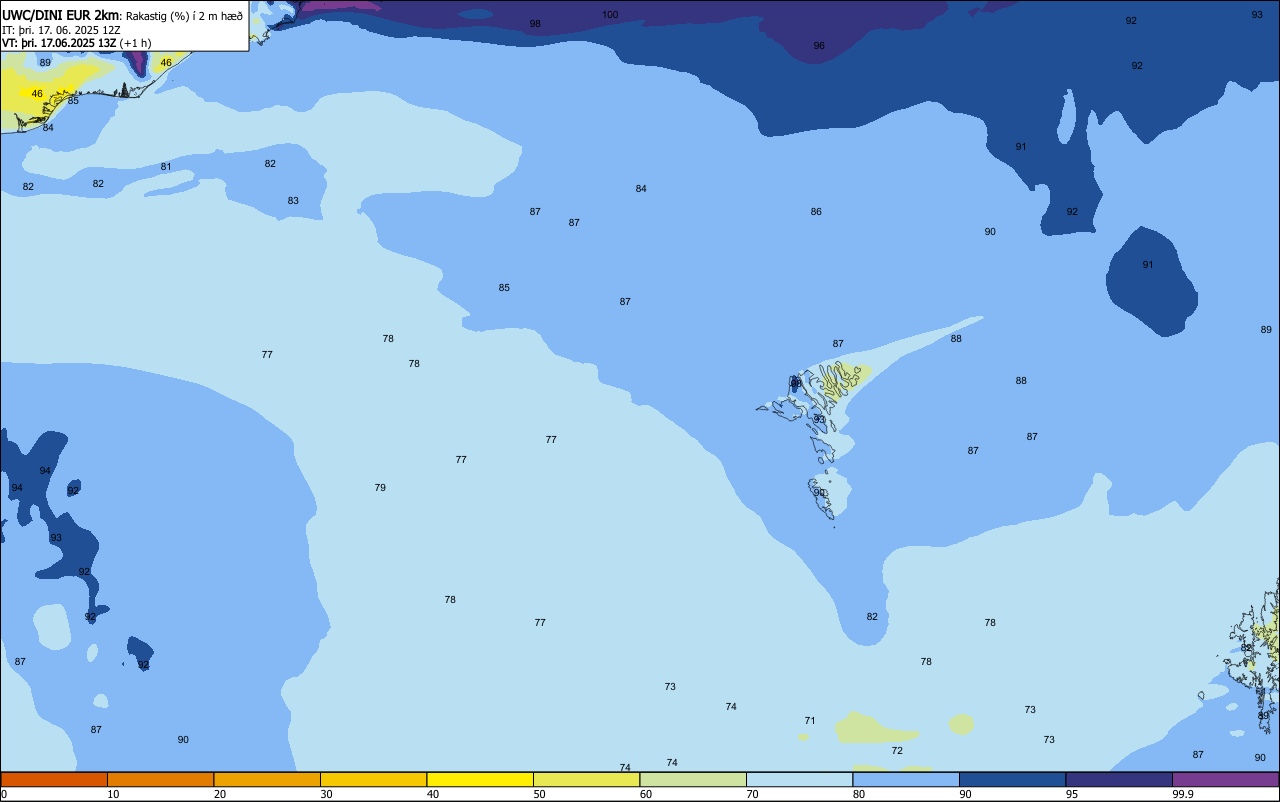This screenshot has height=802, width=1280.
Task: Select the pale yellow 50–60 legend swatch
Action: coord(586,779)
